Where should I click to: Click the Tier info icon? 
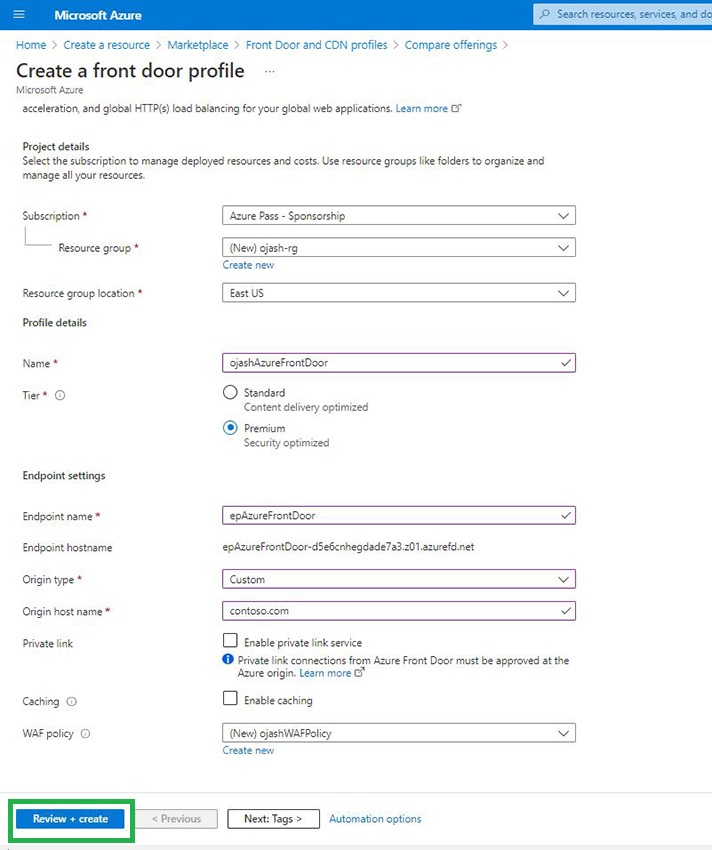click(x=60, y=396)
